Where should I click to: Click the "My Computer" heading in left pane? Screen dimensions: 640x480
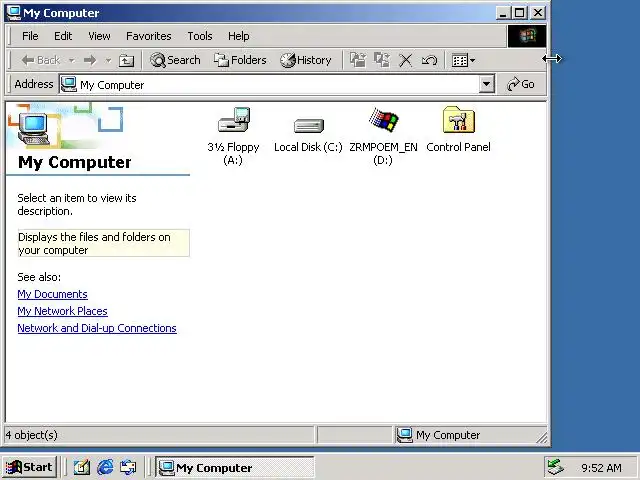click(75, 162)
